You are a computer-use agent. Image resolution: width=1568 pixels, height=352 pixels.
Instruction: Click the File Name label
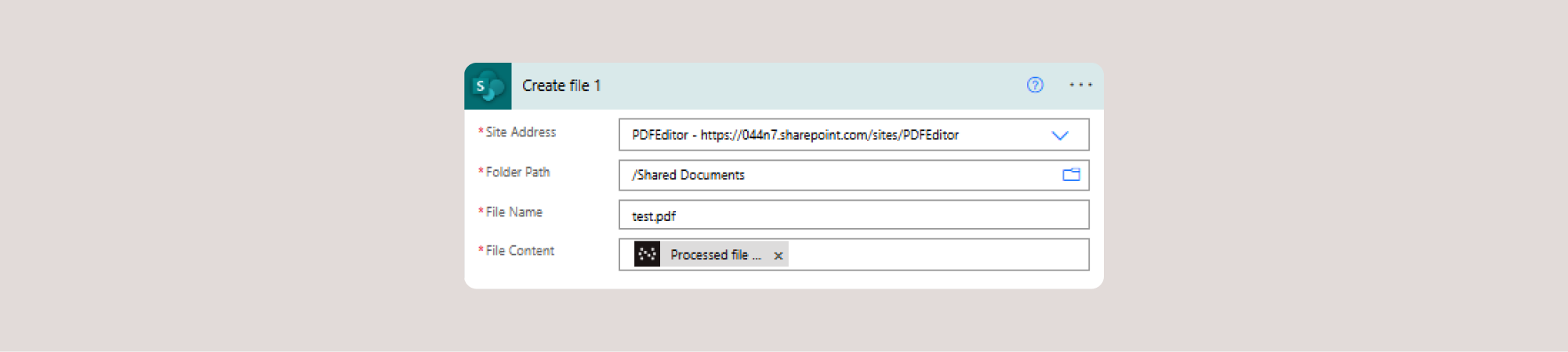click(514, 212)
